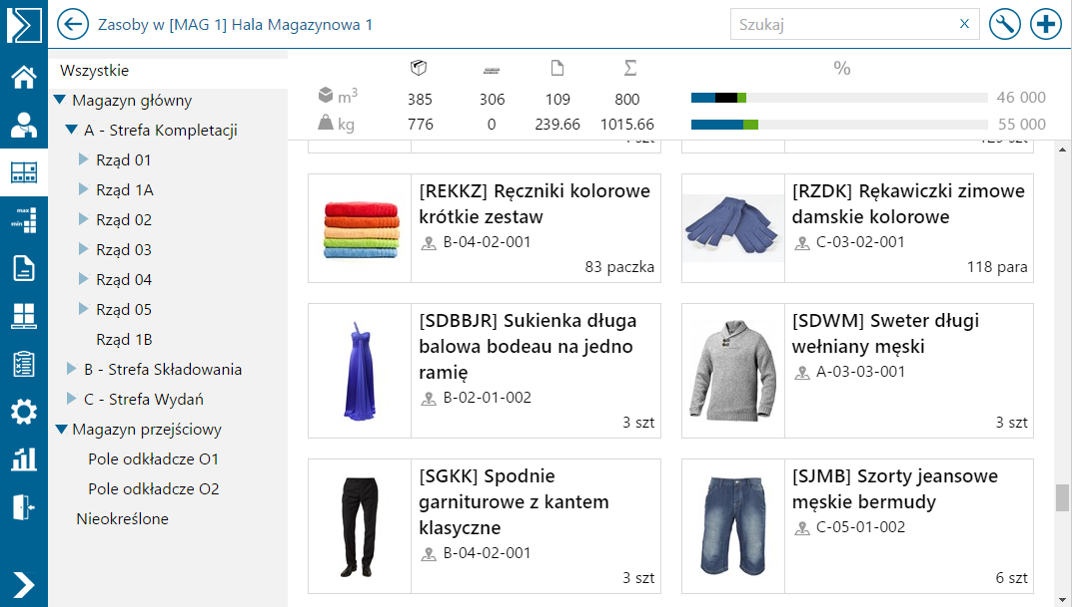Viewport: 1072px width, 607px height.
Task: Click the logout door icon in sidebar
Action: click(x=24, y=508)
